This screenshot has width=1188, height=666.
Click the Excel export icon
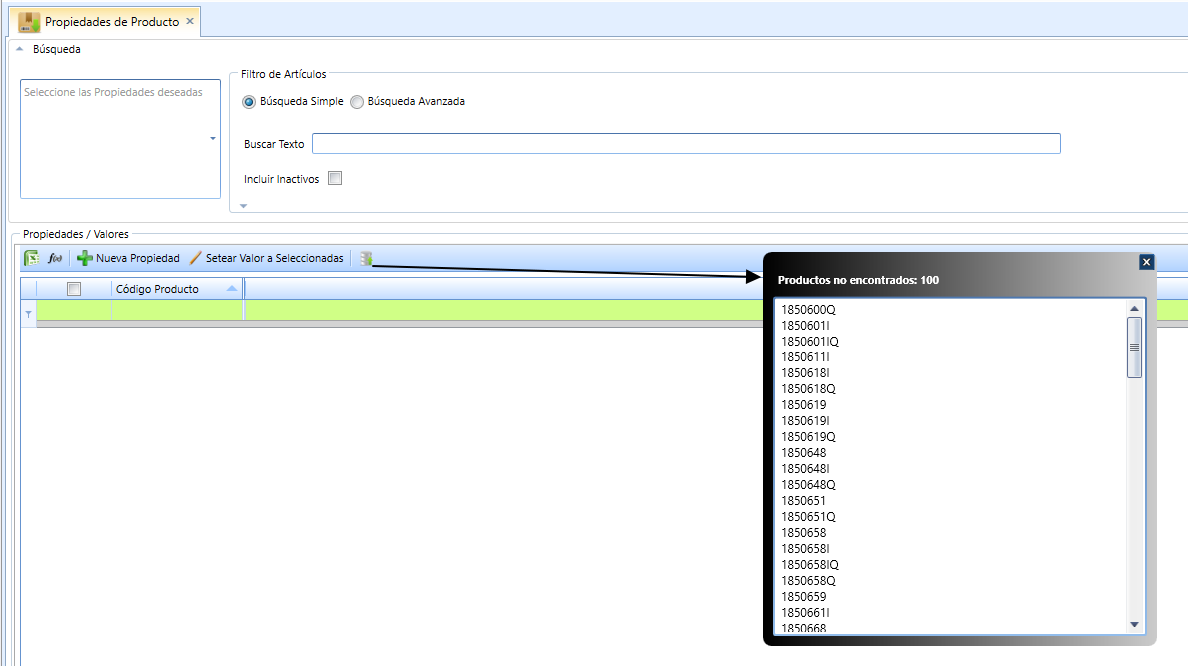[x=32, y=258]
